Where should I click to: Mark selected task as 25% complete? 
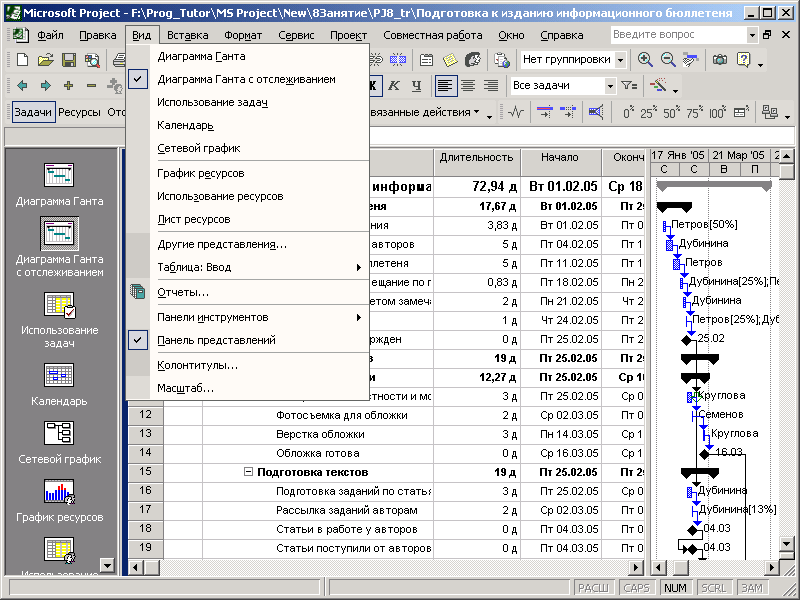(649, 112)
